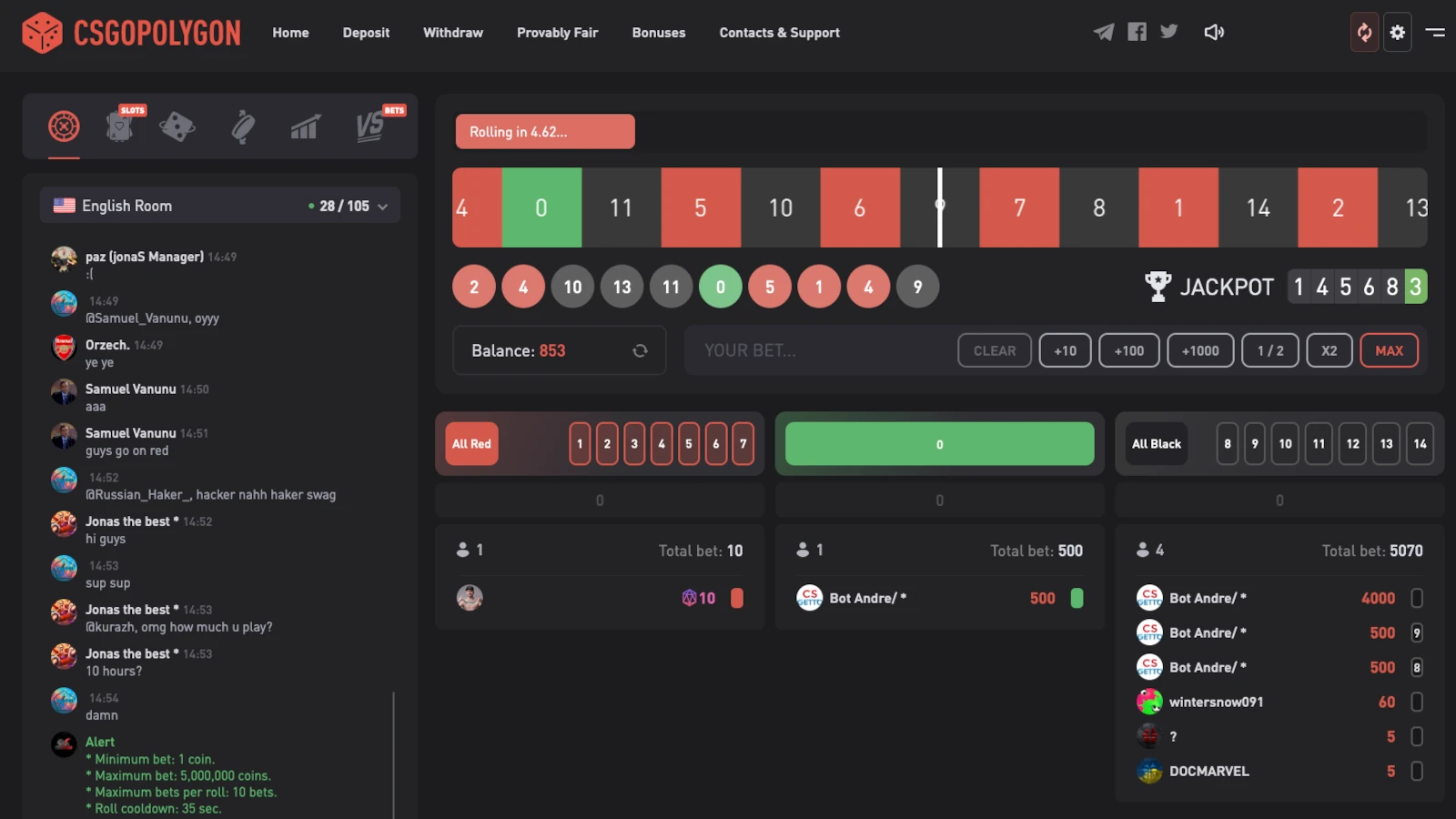Image resolution: width=1456 pixels, height=819 pixels.
Task: Clear the bet amount
Action: pos(995,350)
